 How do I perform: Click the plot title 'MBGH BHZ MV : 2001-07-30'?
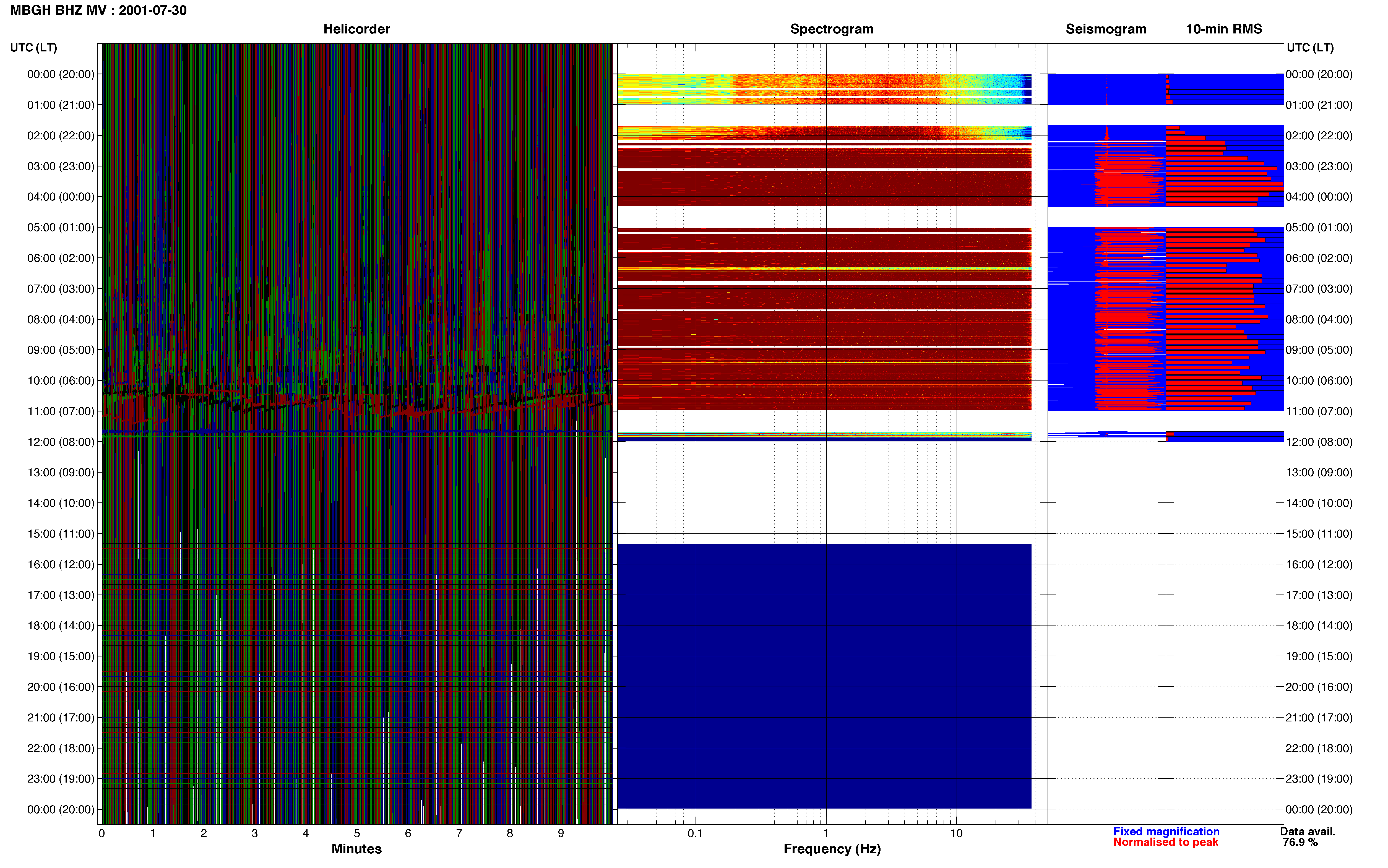[98, 10]
